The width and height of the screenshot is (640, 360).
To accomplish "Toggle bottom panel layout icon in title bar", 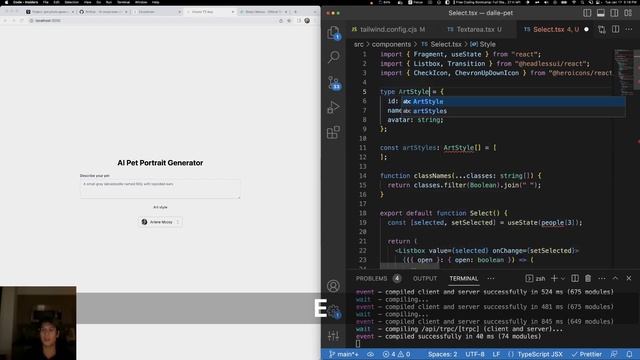I will pyautogui.click(x=601, y=13).
